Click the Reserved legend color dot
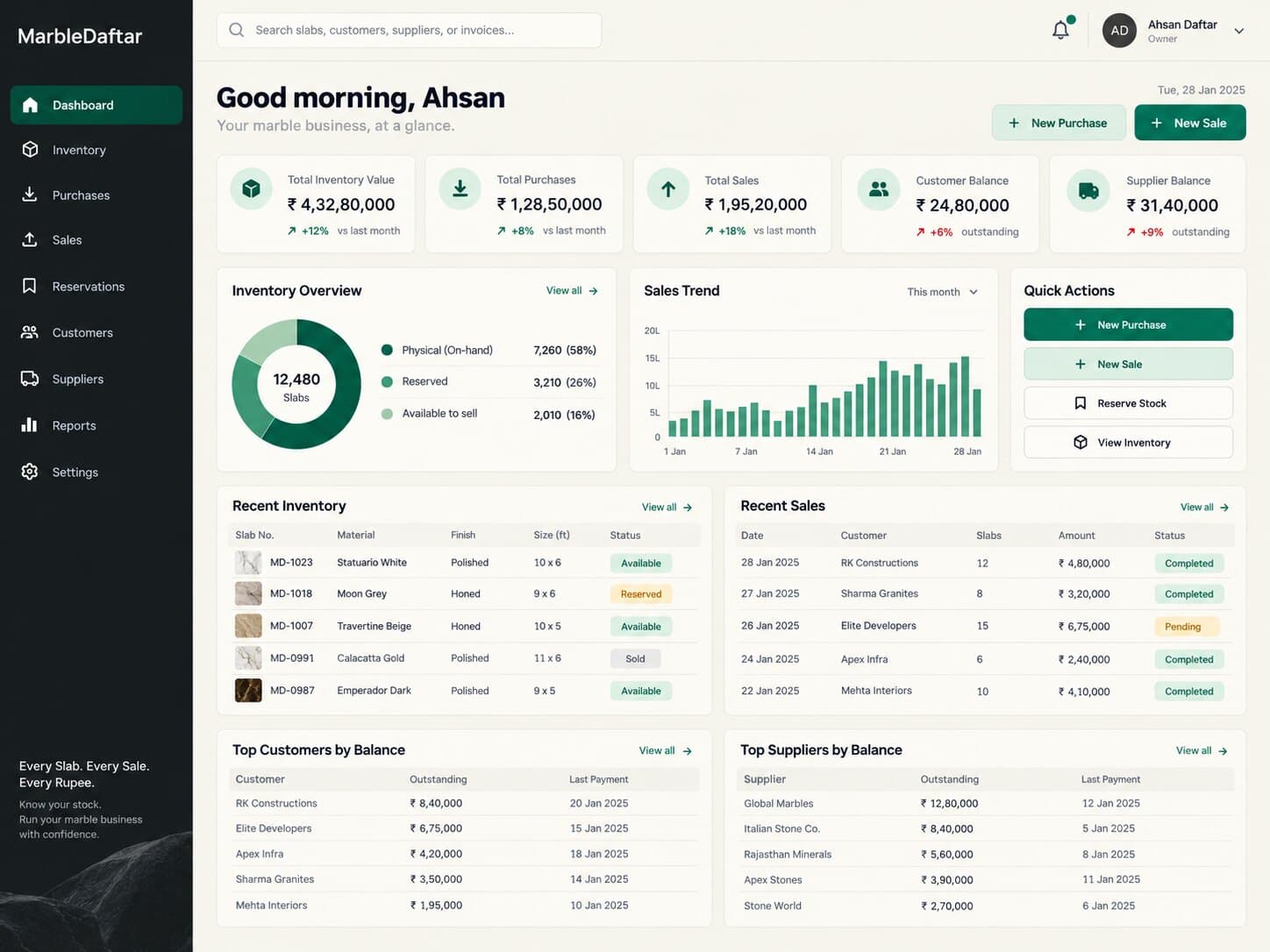The width and height of the screenshot is (1270, 952). (387, 381)
